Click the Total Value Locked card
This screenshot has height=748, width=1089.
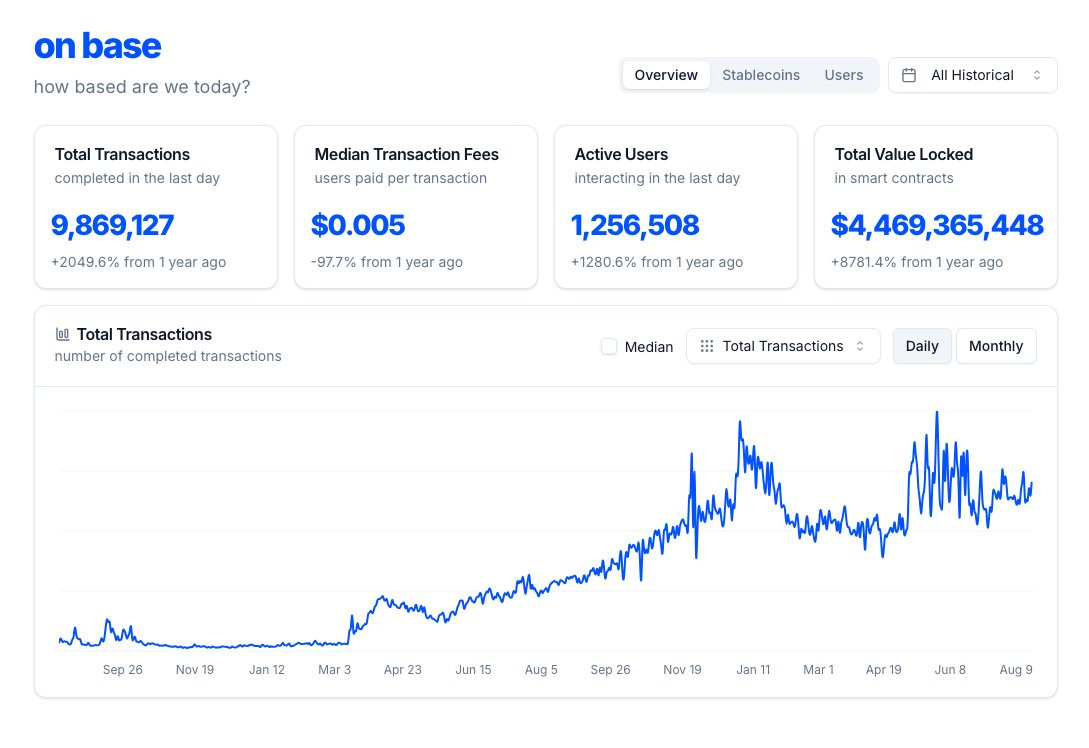click(x=936, y=207)
